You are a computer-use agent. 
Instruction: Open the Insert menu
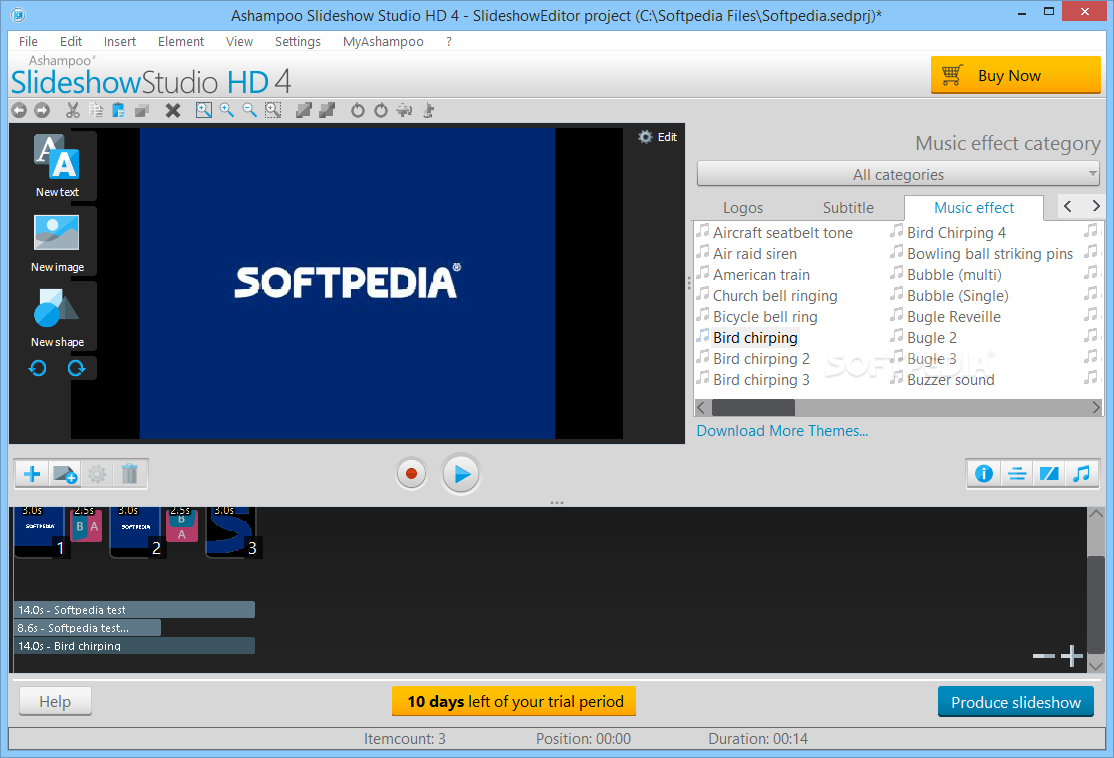(119, 41)
